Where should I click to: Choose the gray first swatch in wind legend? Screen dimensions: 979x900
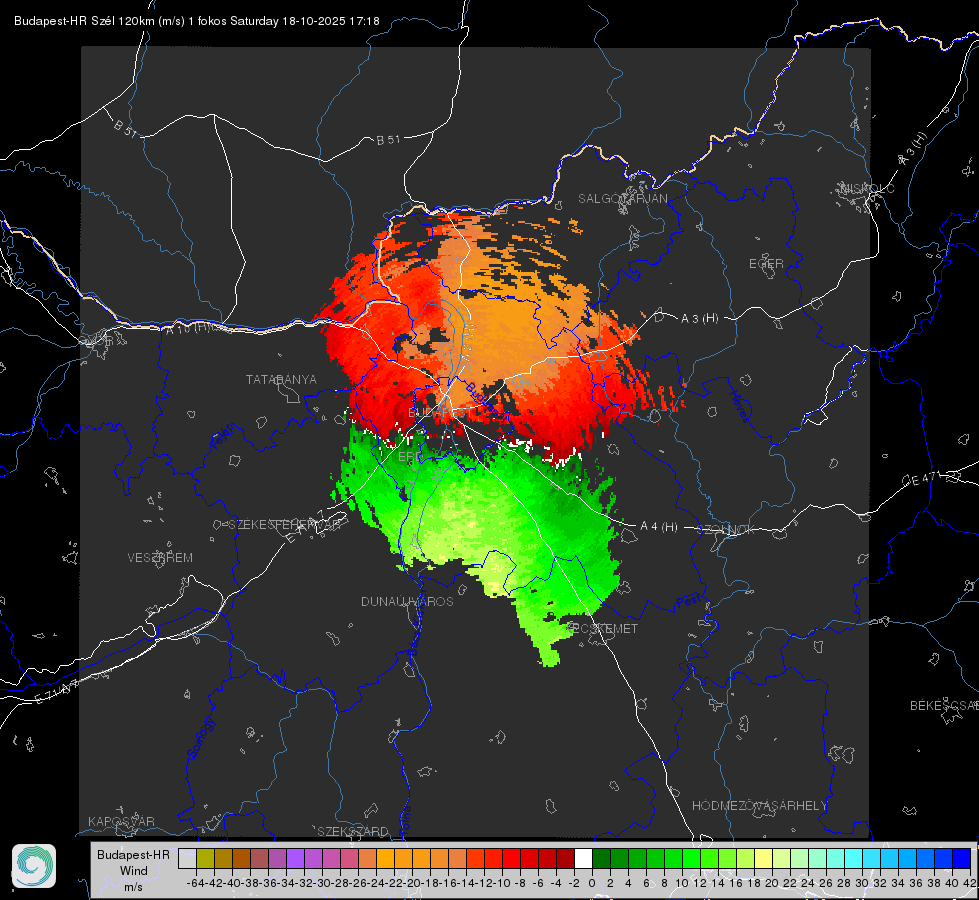tap(187, 859)
